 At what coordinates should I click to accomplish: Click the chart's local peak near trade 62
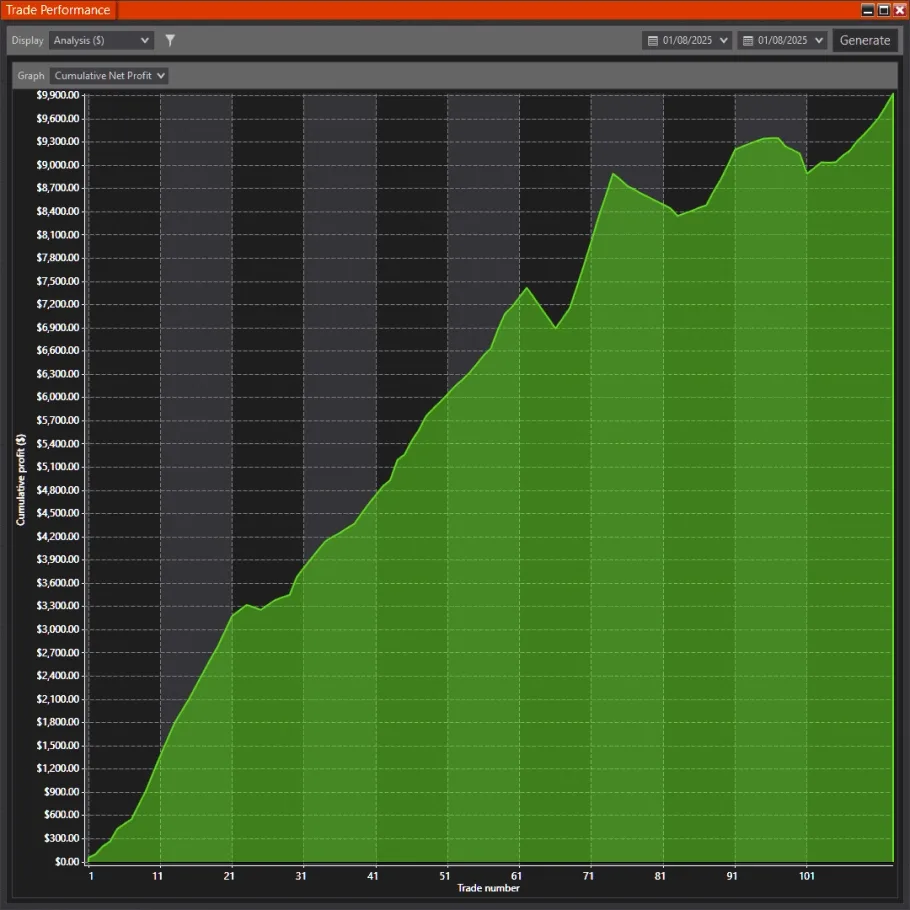click(x=527, y=288)
